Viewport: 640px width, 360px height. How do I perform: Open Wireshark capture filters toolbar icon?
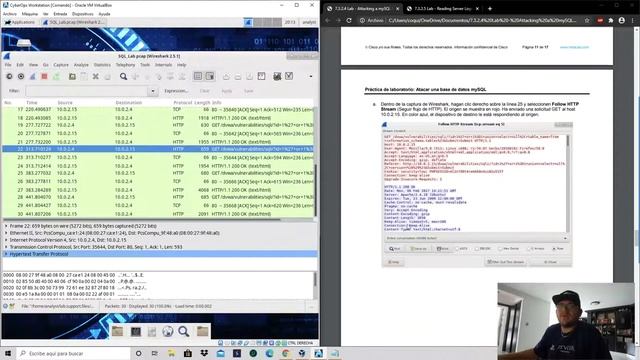pos(277,76)
